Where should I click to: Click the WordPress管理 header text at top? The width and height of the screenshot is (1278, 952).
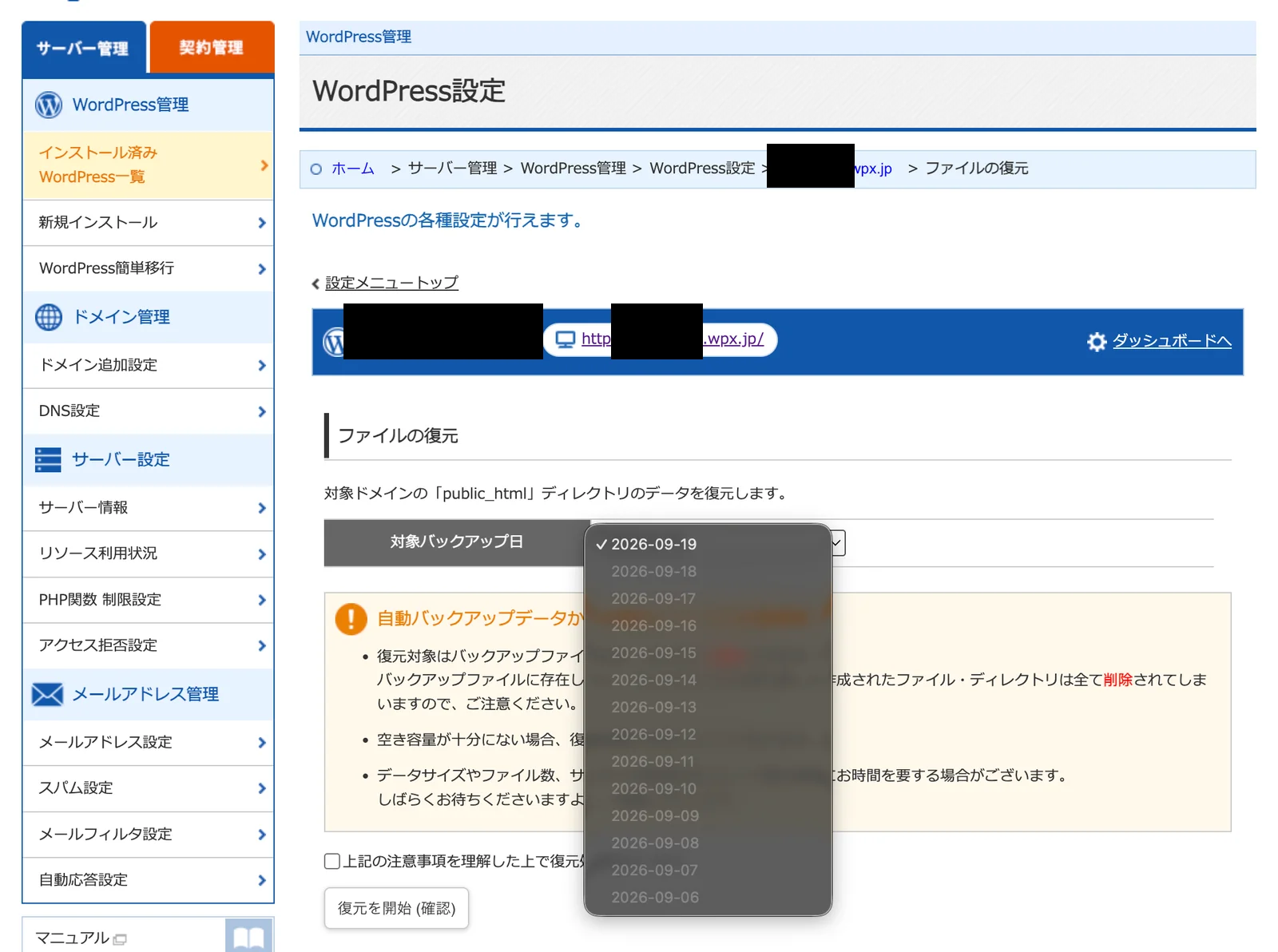(x=359, y=37)
